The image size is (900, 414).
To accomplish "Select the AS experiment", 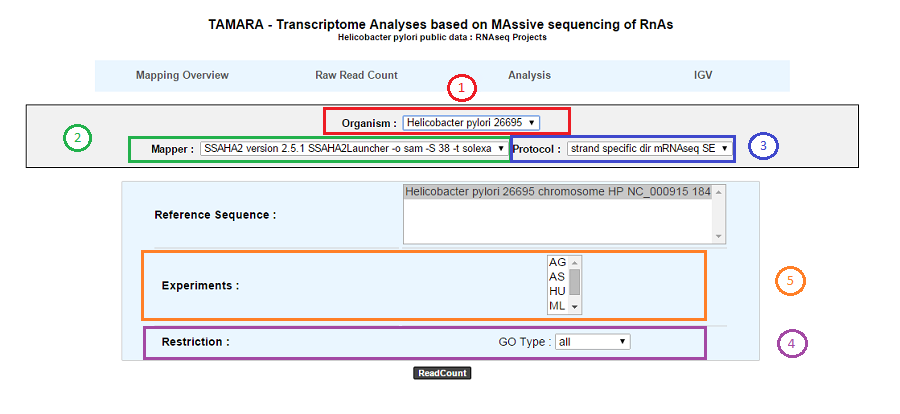I will pyautogui.click(x=557, y=277).
